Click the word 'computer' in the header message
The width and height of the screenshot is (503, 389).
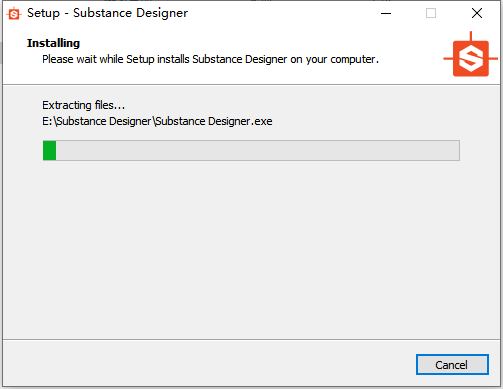(x=353, y=59)
